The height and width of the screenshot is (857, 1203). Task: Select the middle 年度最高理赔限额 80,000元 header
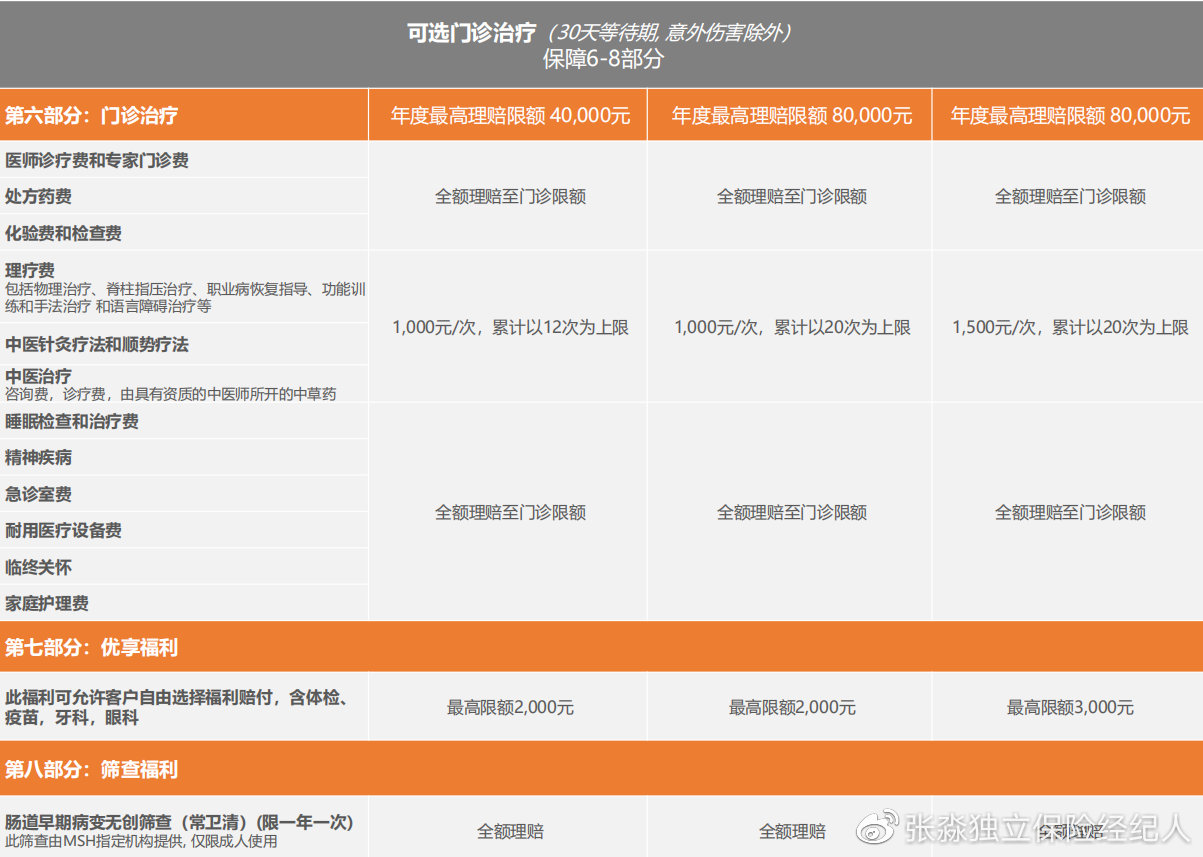pyautogui.click(x=789, y=114)
